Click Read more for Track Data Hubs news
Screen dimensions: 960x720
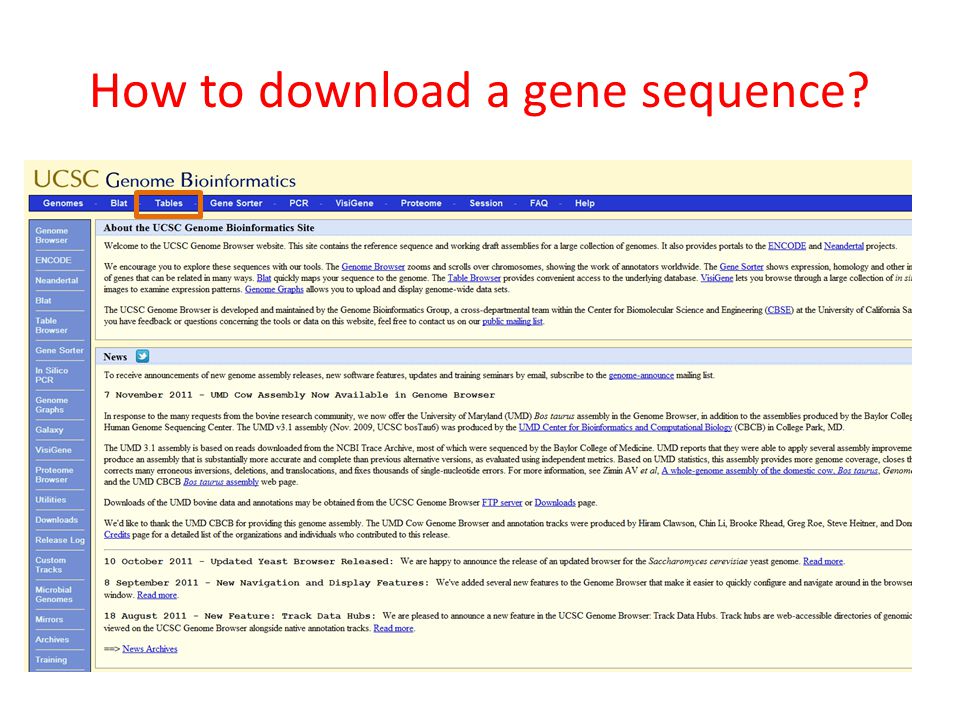click(394, 628)
